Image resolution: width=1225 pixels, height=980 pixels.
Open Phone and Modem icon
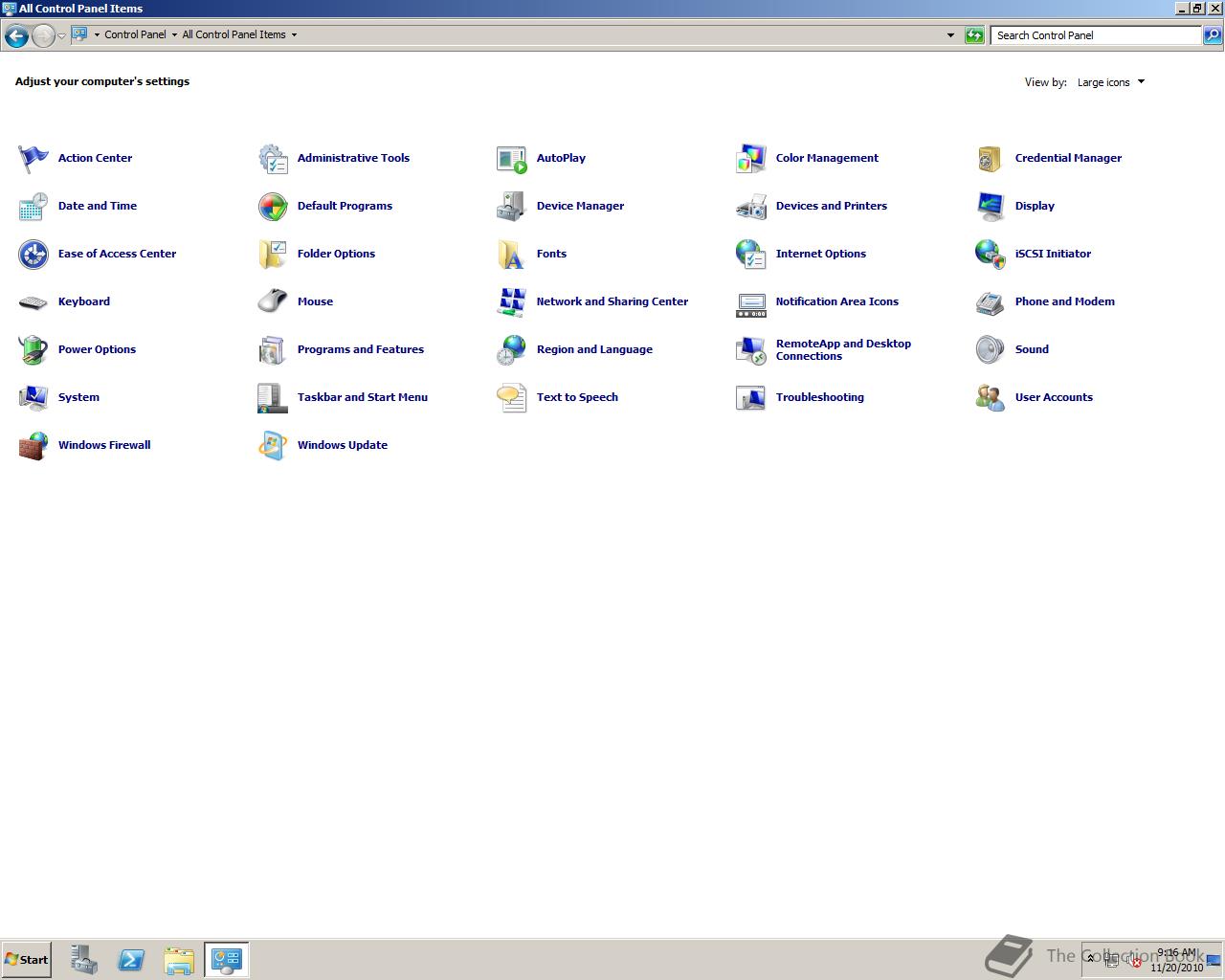coord(991,301)
